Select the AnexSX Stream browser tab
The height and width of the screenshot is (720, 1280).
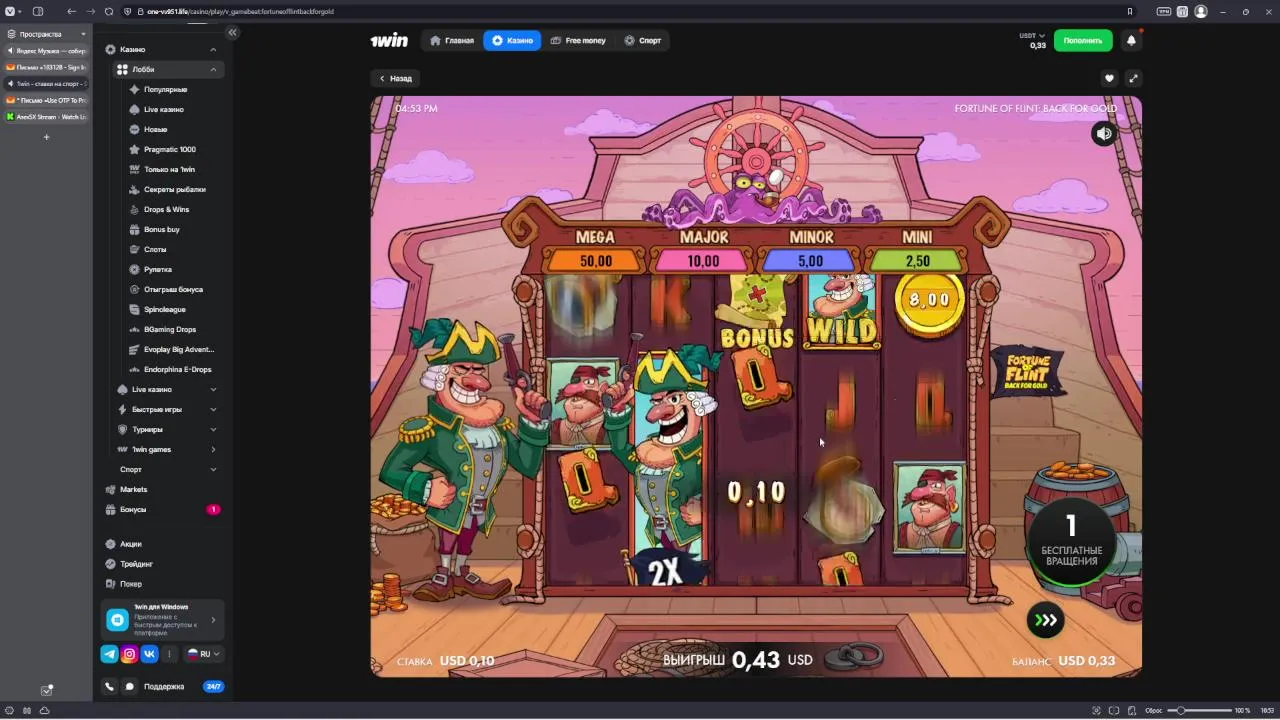tap(46, 117)
